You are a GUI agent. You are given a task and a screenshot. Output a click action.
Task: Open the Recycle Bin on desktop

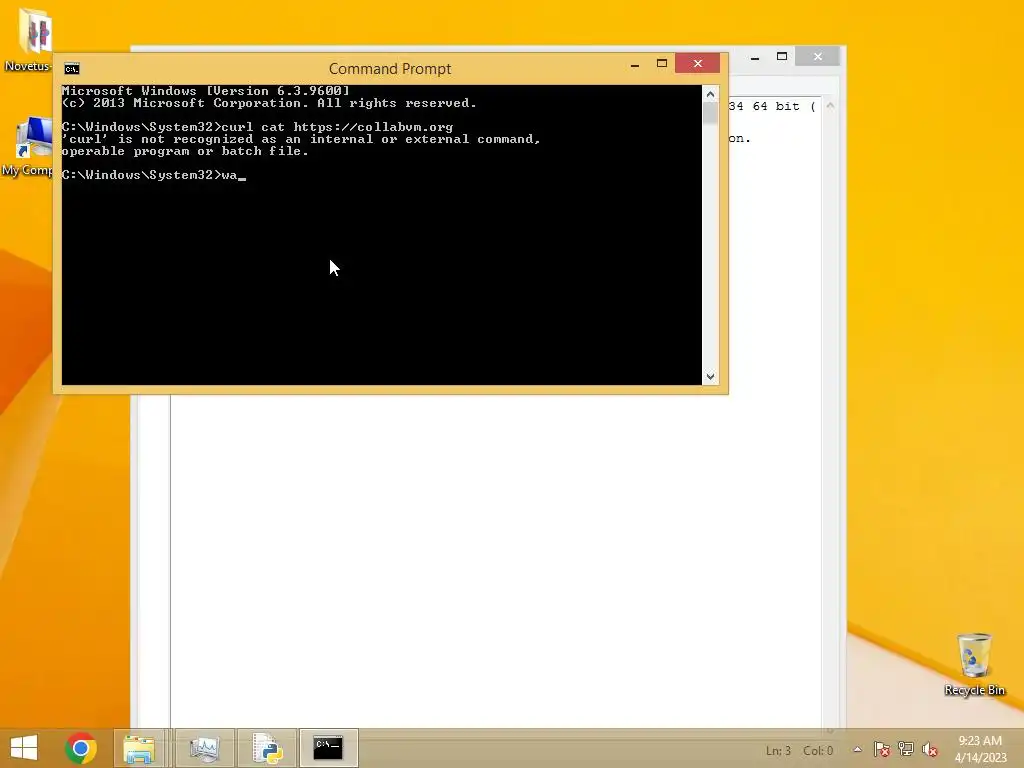coord(974,664)
